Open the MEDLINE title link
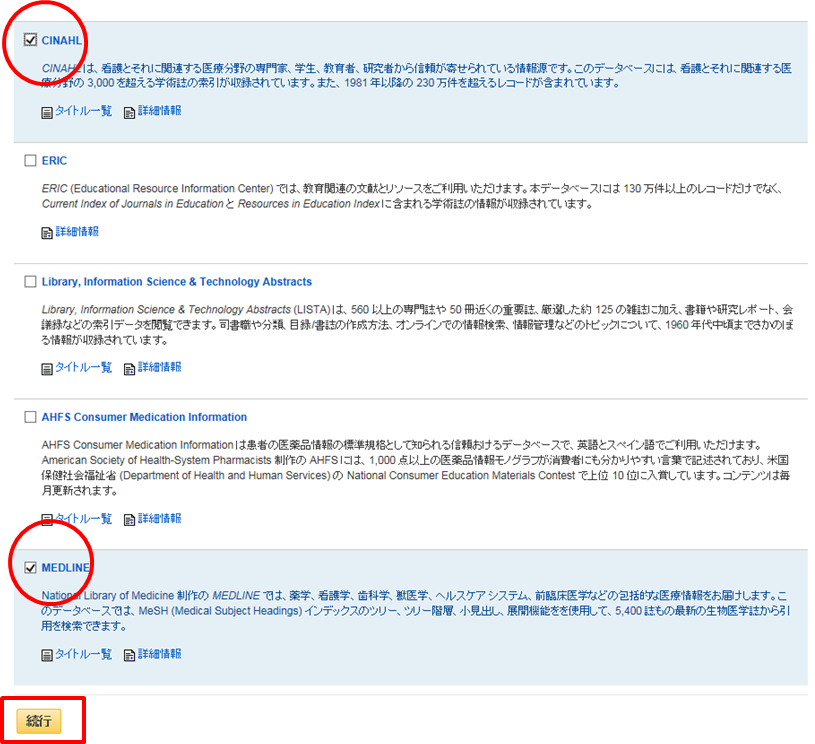This screenshot has height=744, width=815. (65, 568)
